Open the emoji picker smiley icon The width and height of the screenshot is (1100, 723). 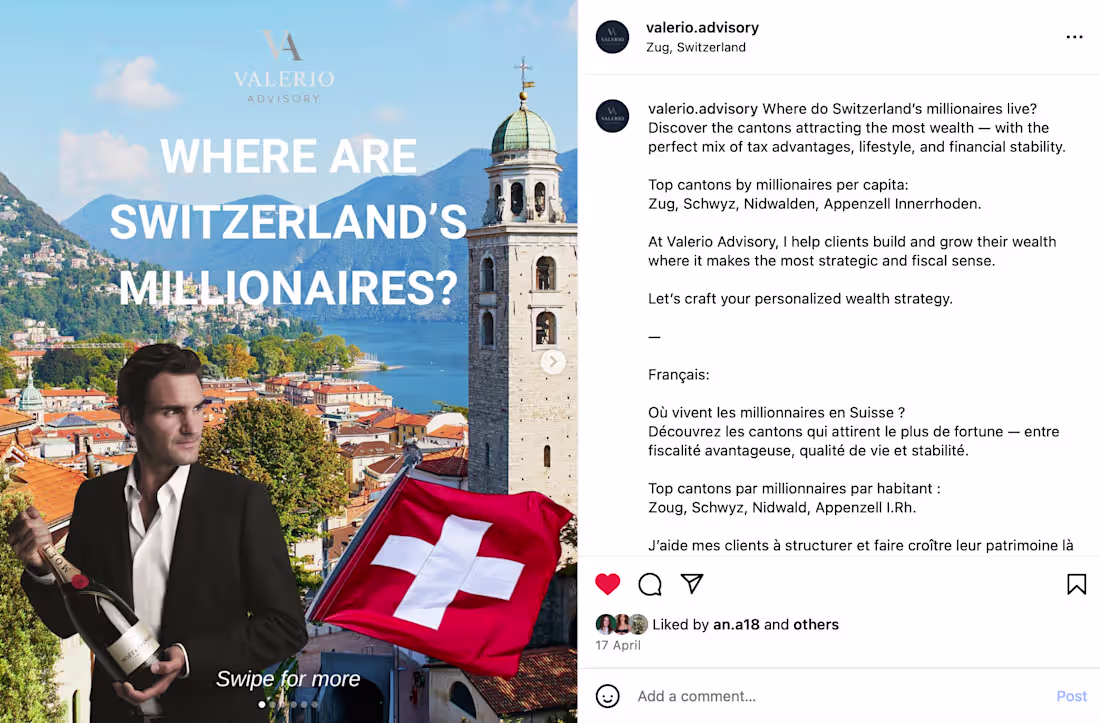tap(608, 696)
